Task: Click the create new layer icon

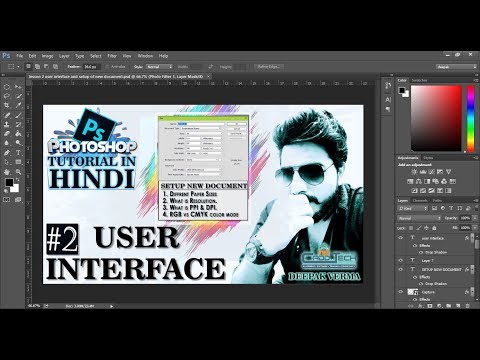Action: (458, 306)
